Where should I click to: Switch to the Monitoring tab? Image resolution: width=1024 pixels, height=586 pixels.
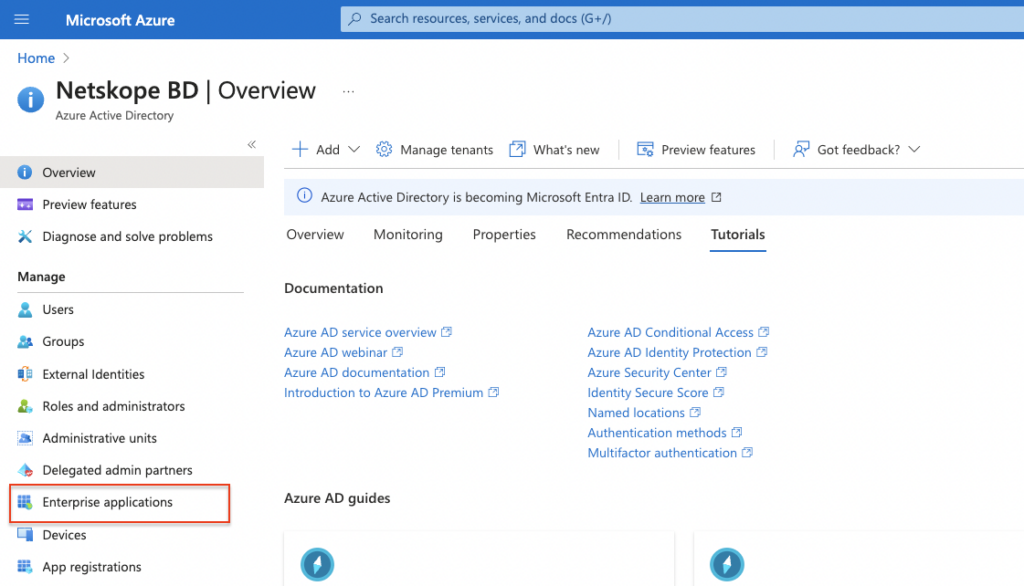click(408, 235)
